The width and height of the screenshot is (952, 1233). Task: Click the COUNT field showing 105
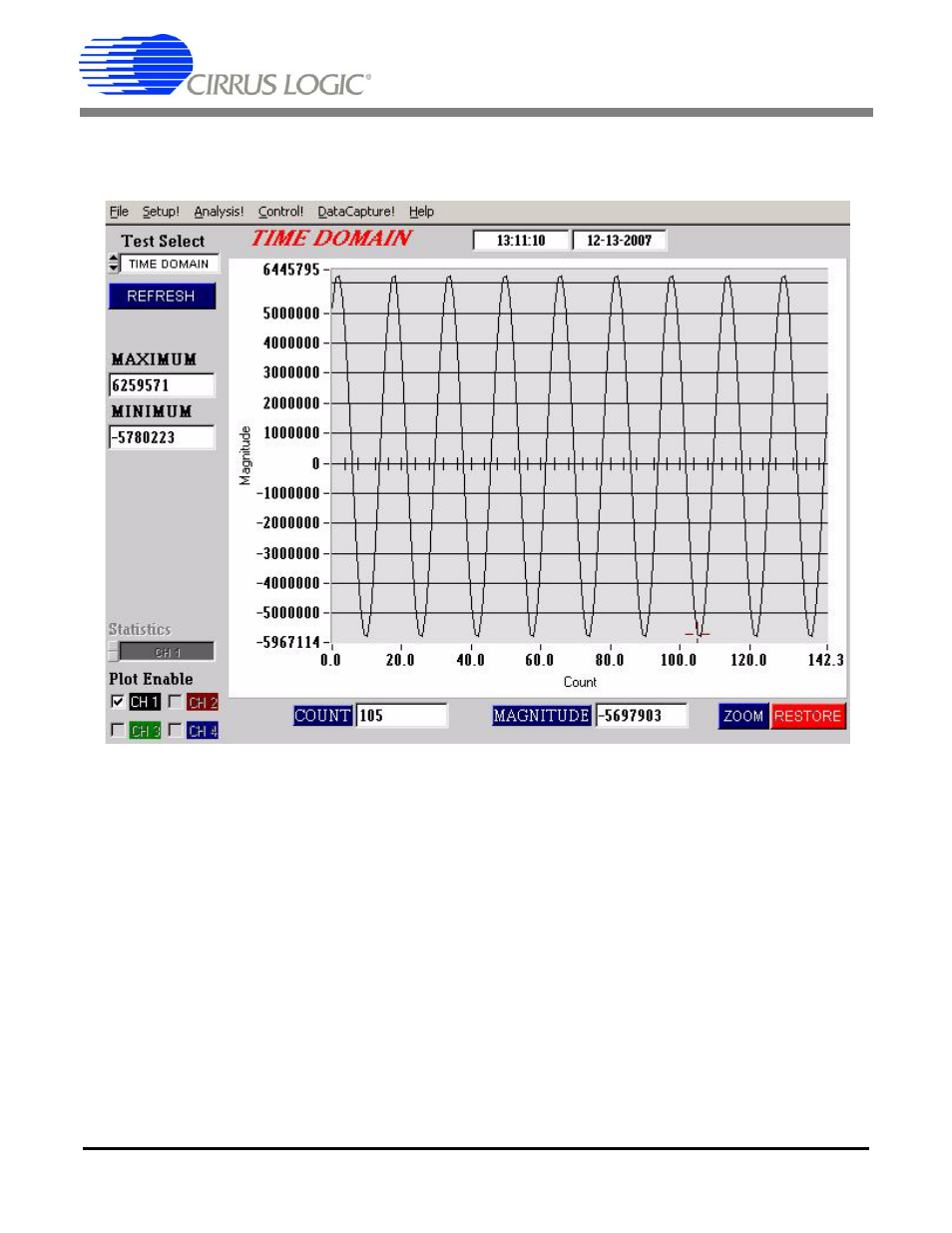pos(401,716)
